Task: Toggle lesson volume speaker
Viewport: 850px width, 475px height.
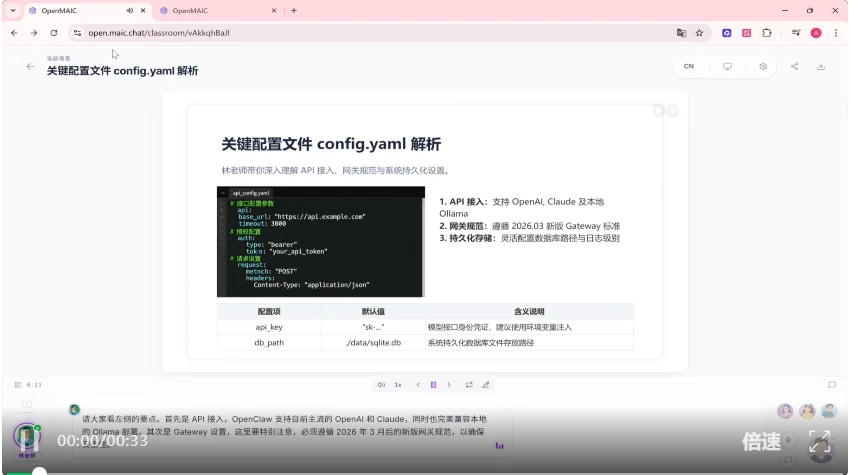Action: [381, 384]
